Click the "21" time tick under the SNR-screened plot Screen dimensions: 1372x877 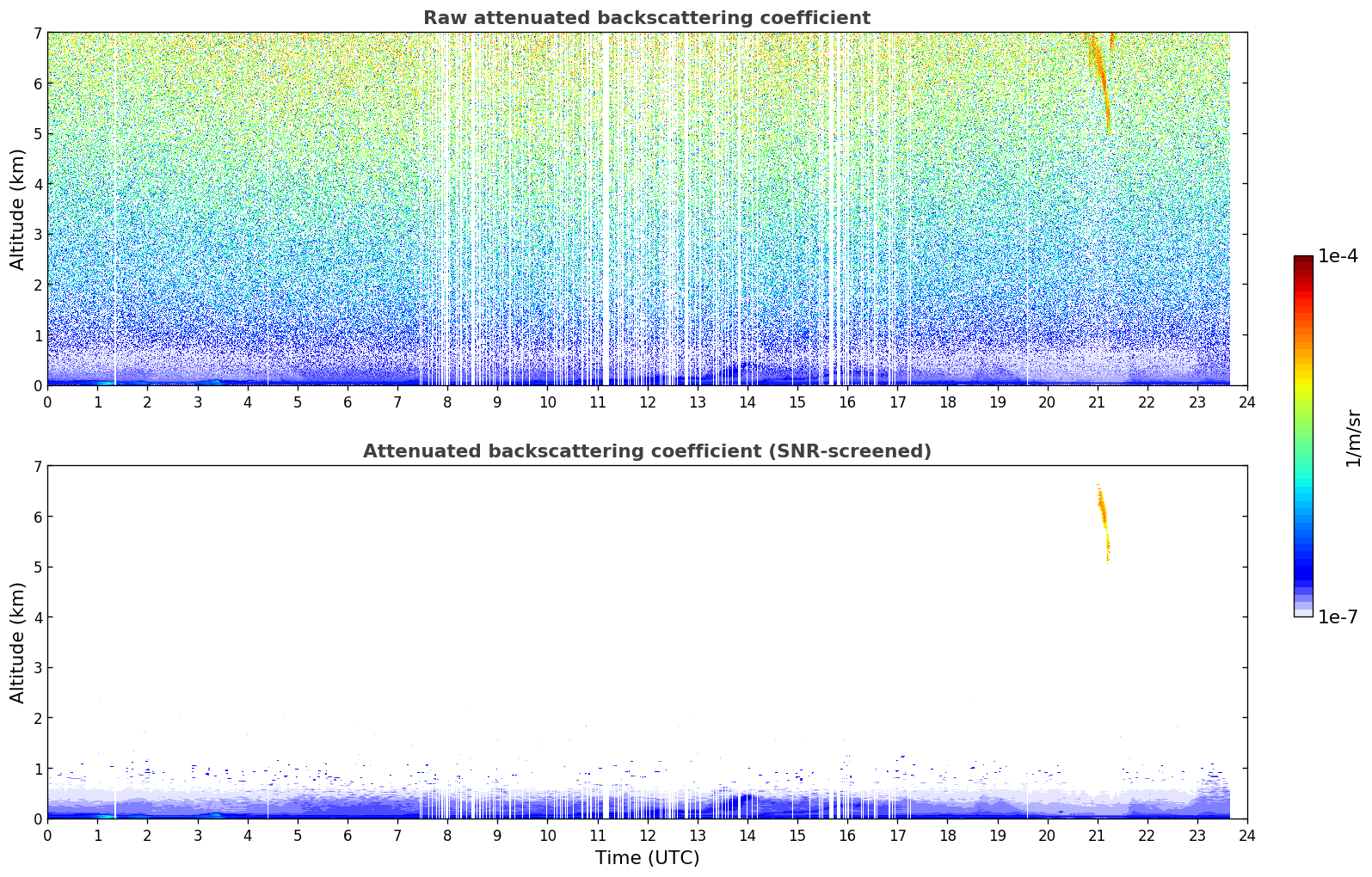pyautogui.click(x=1097, y=836)
